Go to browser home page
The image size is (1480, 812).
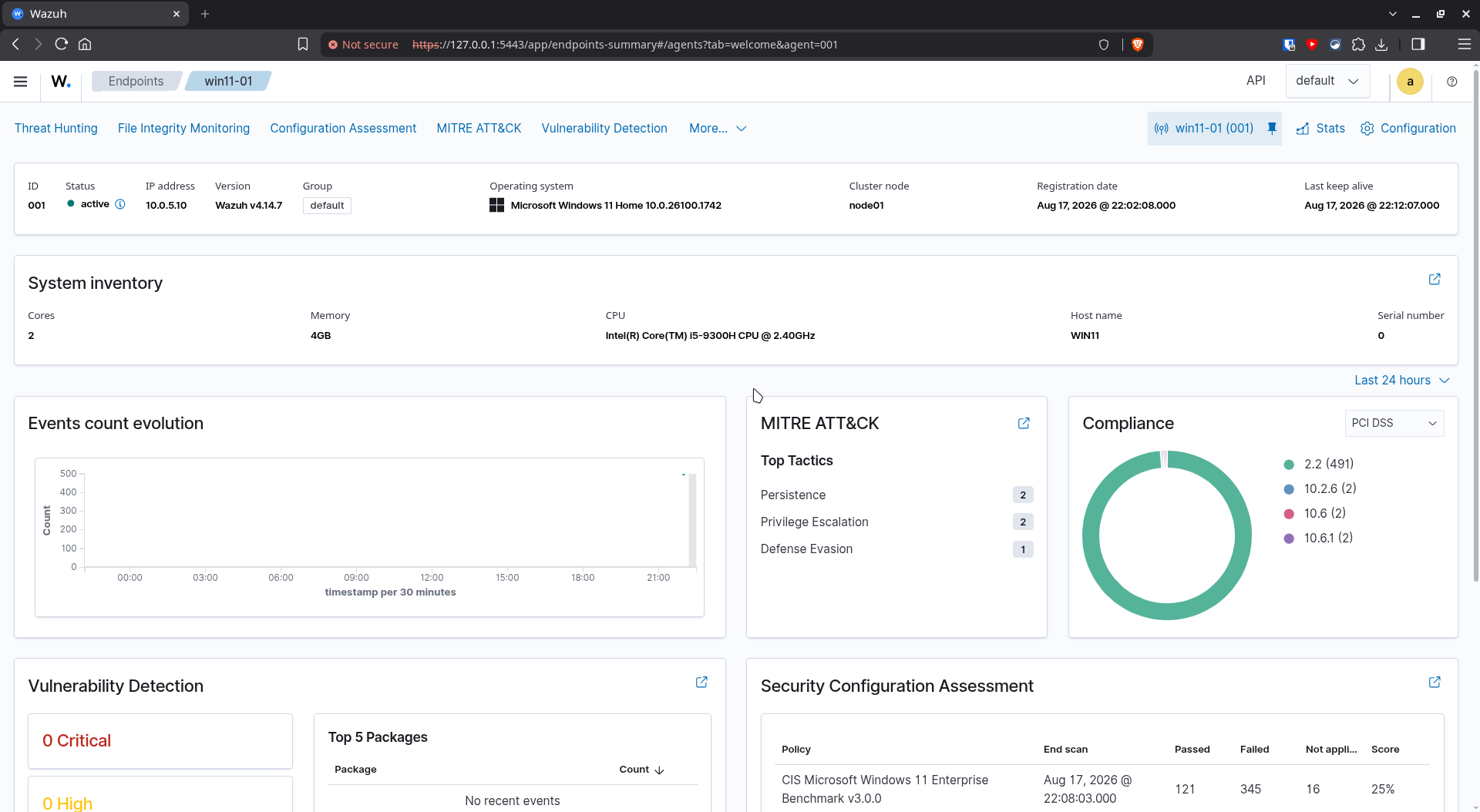[x=85, y=45]
